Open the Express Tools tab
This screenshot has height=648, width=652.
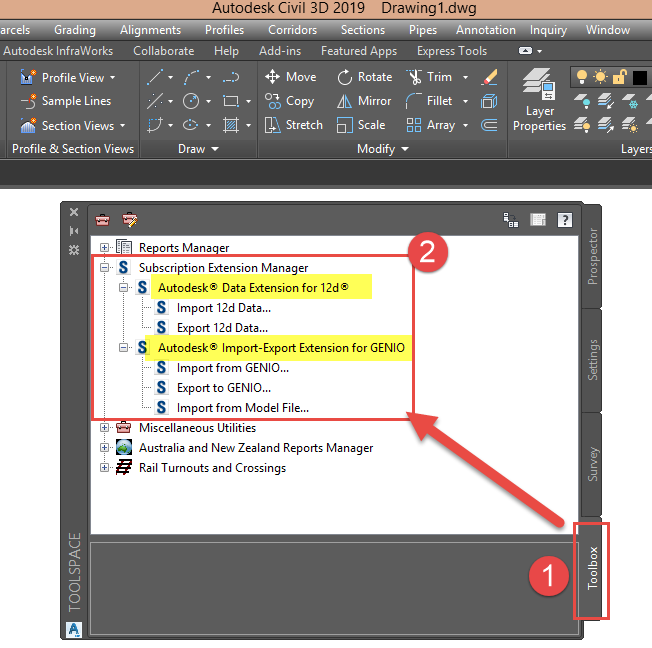click(x=452, y=51)
